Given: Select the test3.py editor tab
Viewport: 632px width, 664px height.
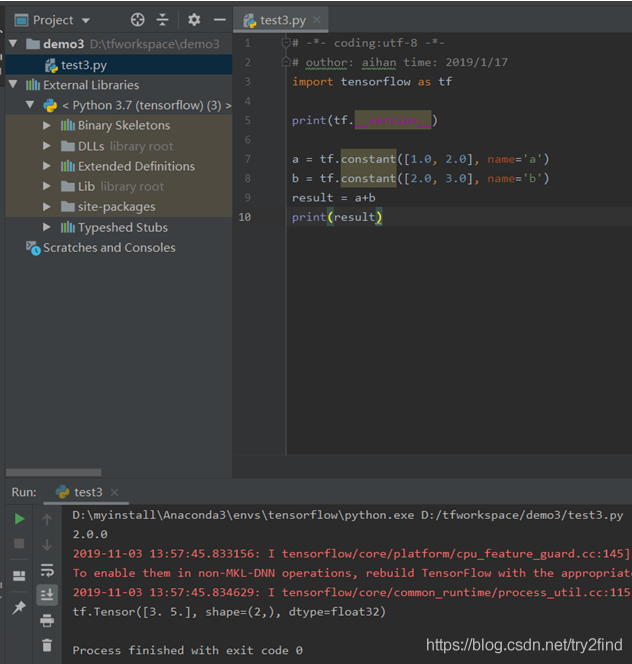Looking at the screenshot, I should [280, 20].
